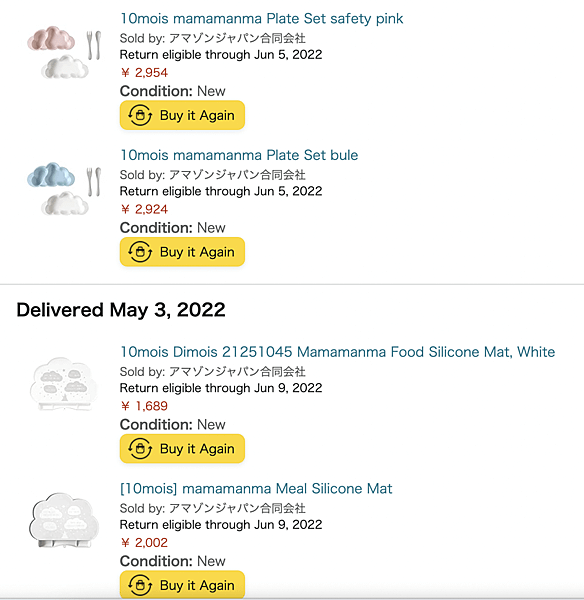Buy the ¥2,924 blue plate set again
The height and width of the screenshot is (600, 584).
(x=182, y=252)
